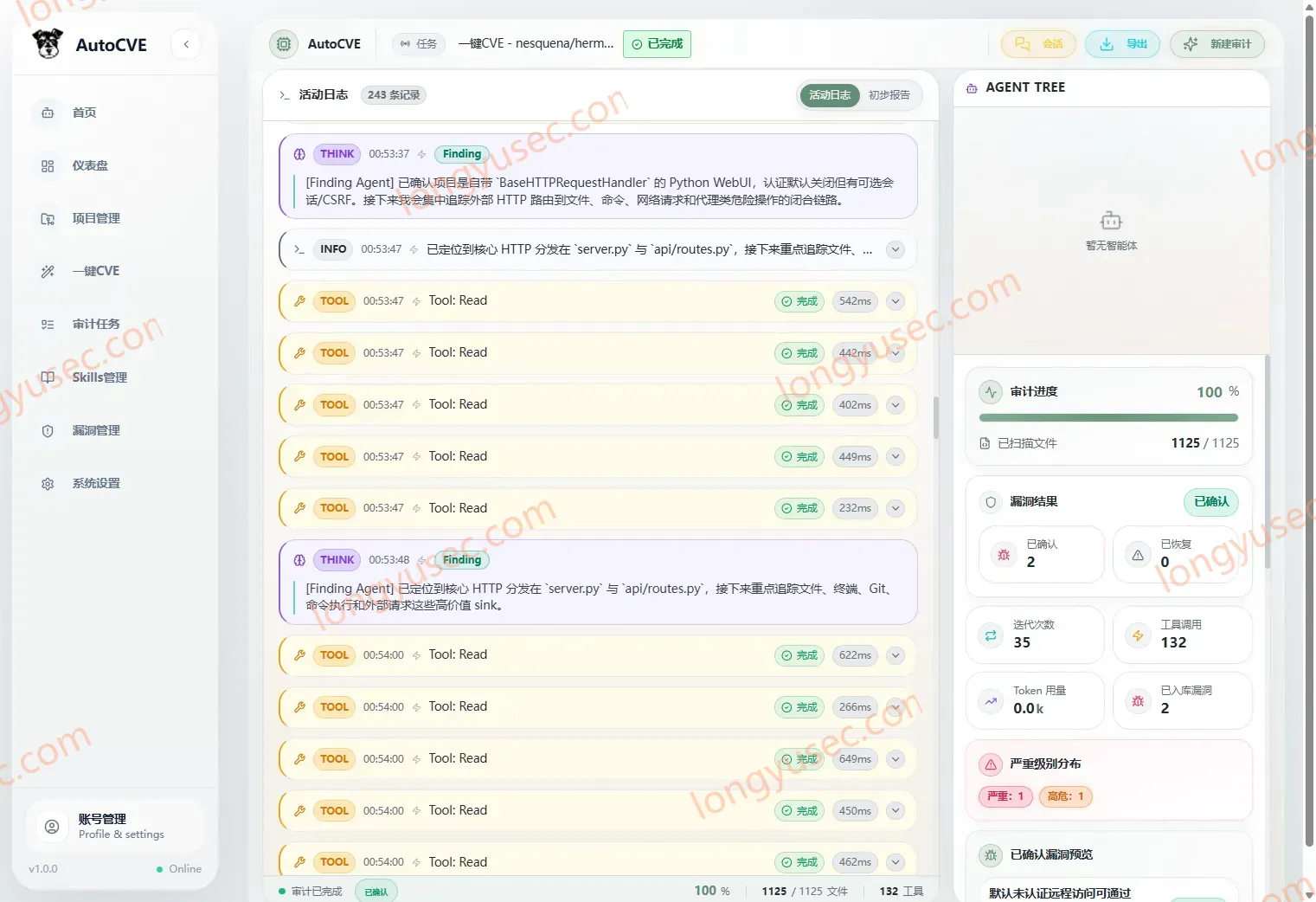
Task: Click the 工具调用 lightning icon
Action: pos(1138,635)
